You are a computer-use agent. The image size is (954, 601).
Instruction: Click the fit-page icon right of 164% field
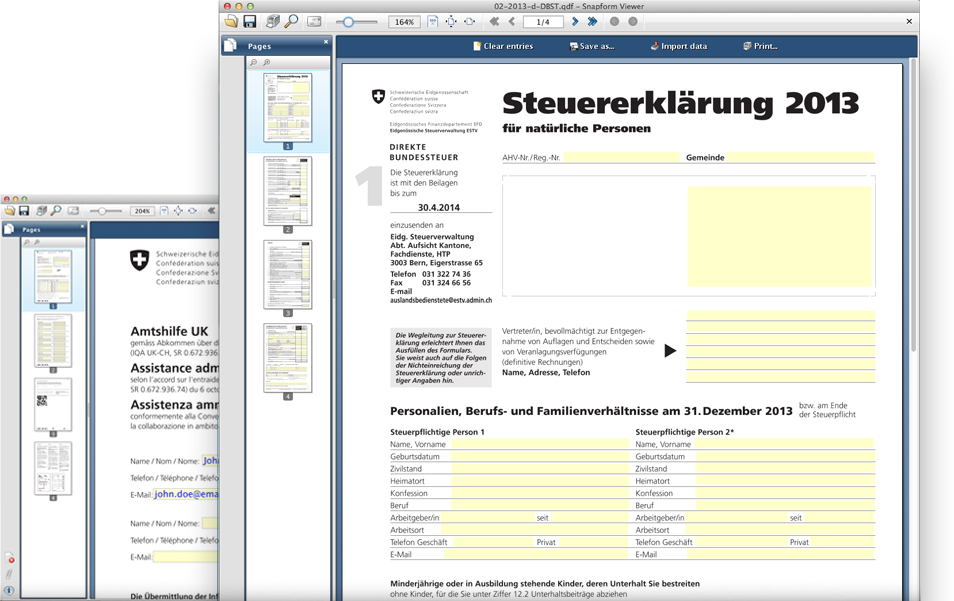(x=433, y=21)
